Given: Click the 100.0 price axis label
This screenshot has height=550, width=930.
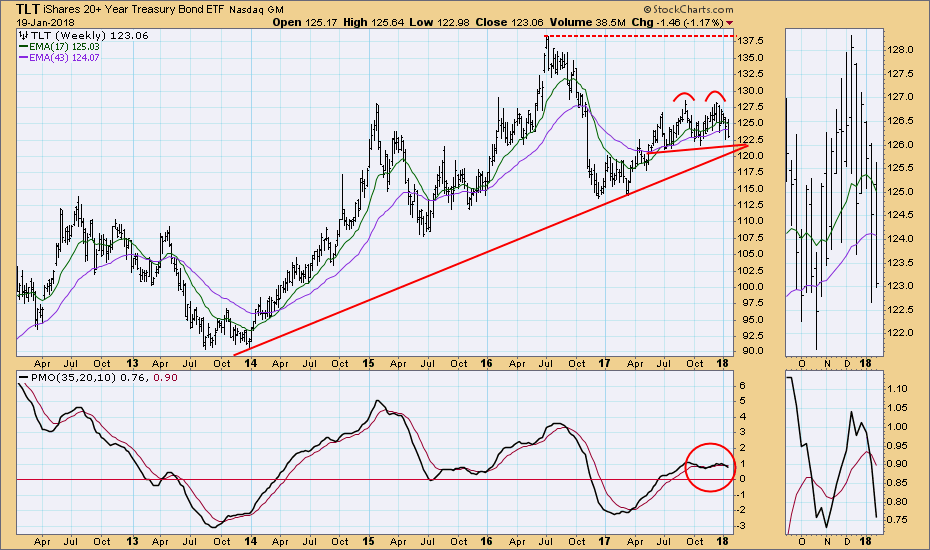Looking at the screenshot, I should (751, 287).
